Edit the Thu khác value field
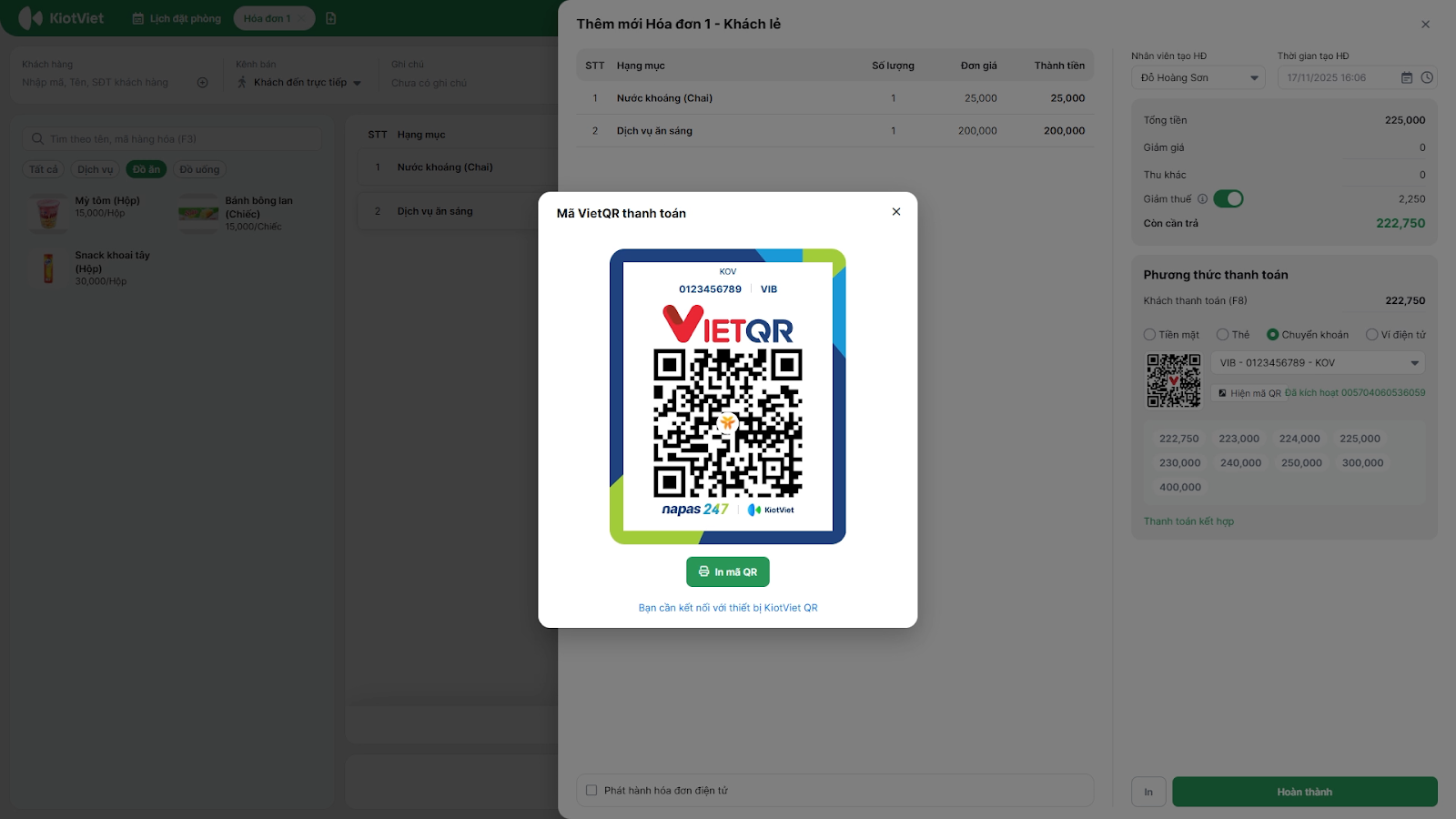The image size is (1456, 819). (x=1386, y=175)
